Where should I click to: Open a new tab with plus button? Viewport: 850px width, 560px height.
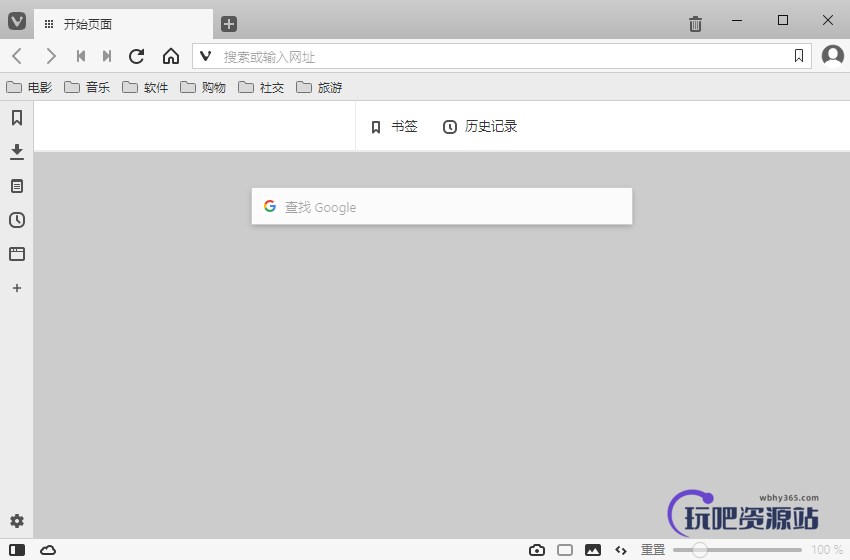tap(229, 24)
